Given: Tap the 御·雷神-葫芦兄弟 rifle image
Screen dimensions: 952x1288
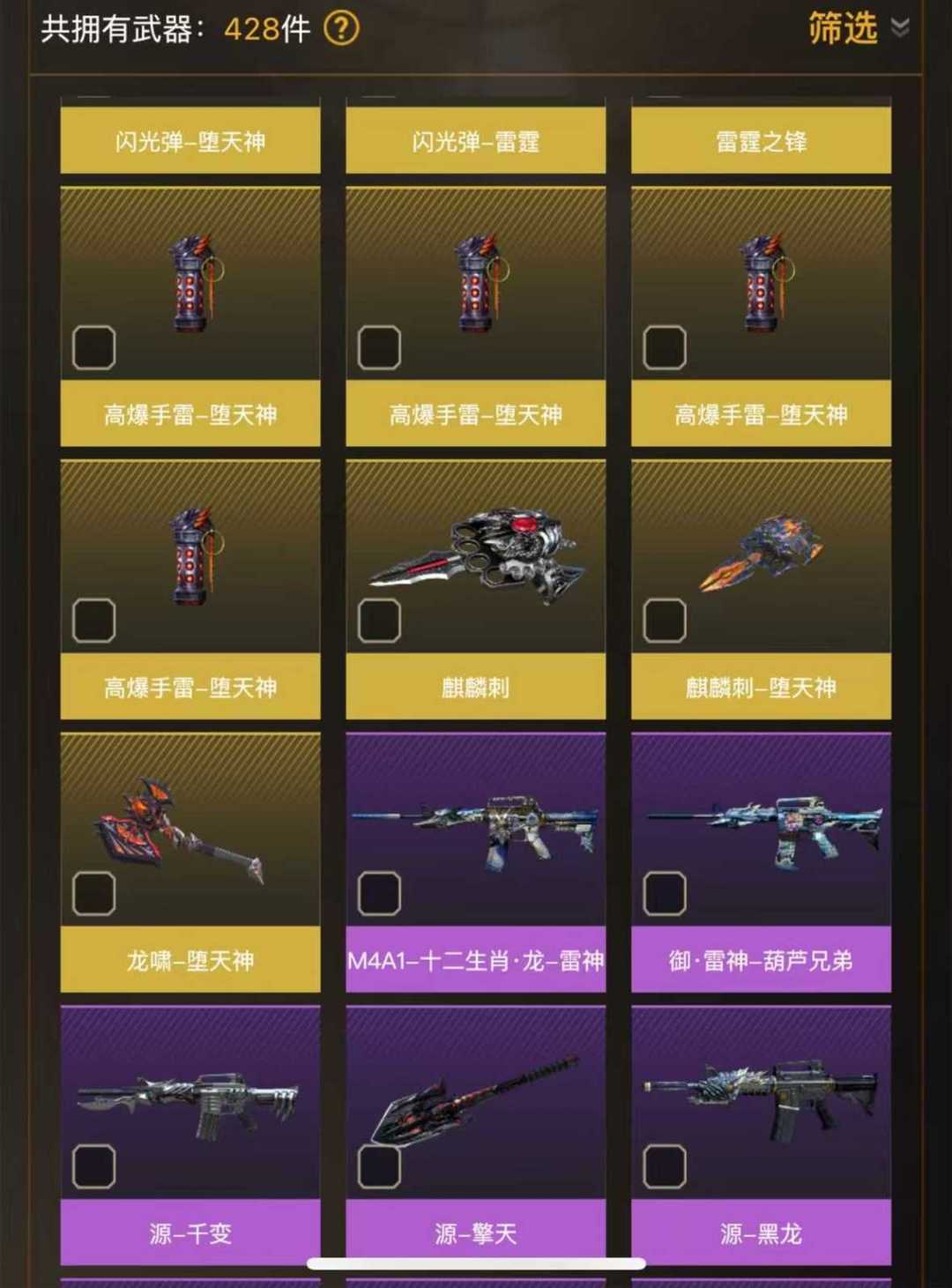Looking at the screenshot, I should point(762,830).
